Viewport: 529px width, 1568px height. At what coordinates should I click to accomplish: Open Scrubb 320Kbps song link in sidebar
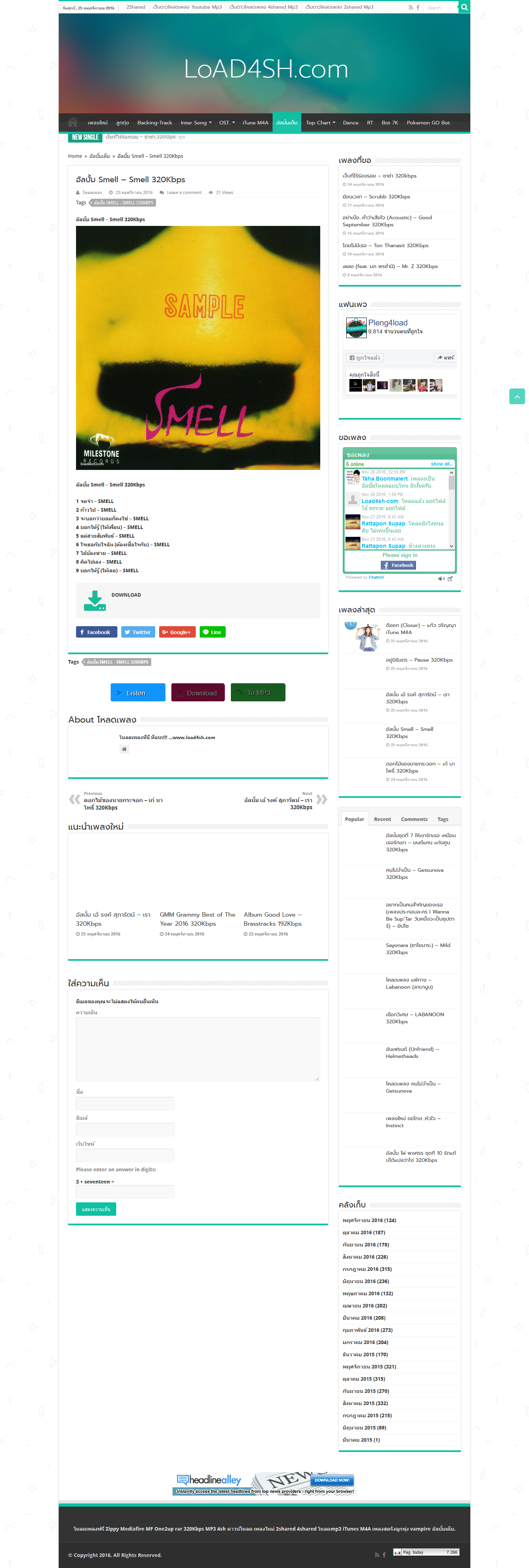pyautogui.click(x=376, y=197)
